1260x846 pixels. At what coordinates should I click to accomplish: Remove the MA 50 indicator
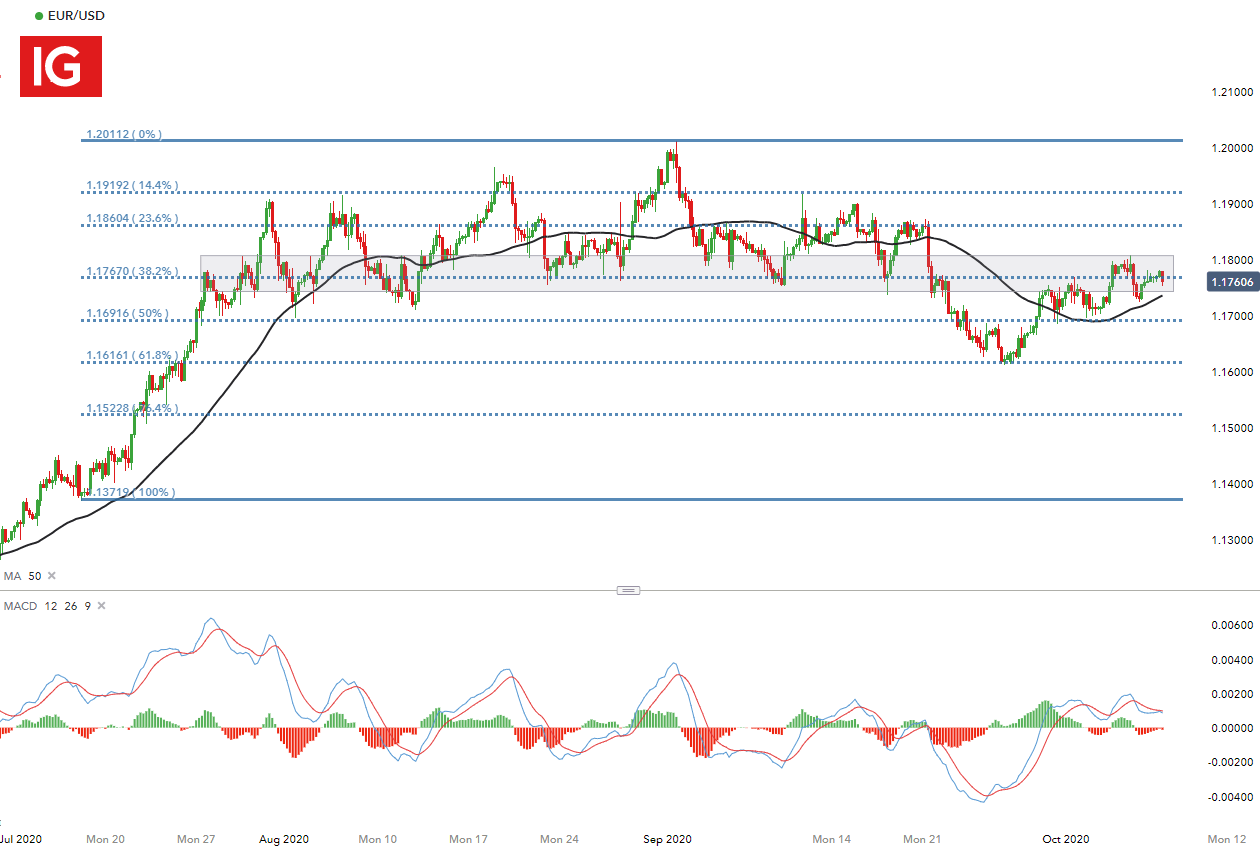(52, 576)
